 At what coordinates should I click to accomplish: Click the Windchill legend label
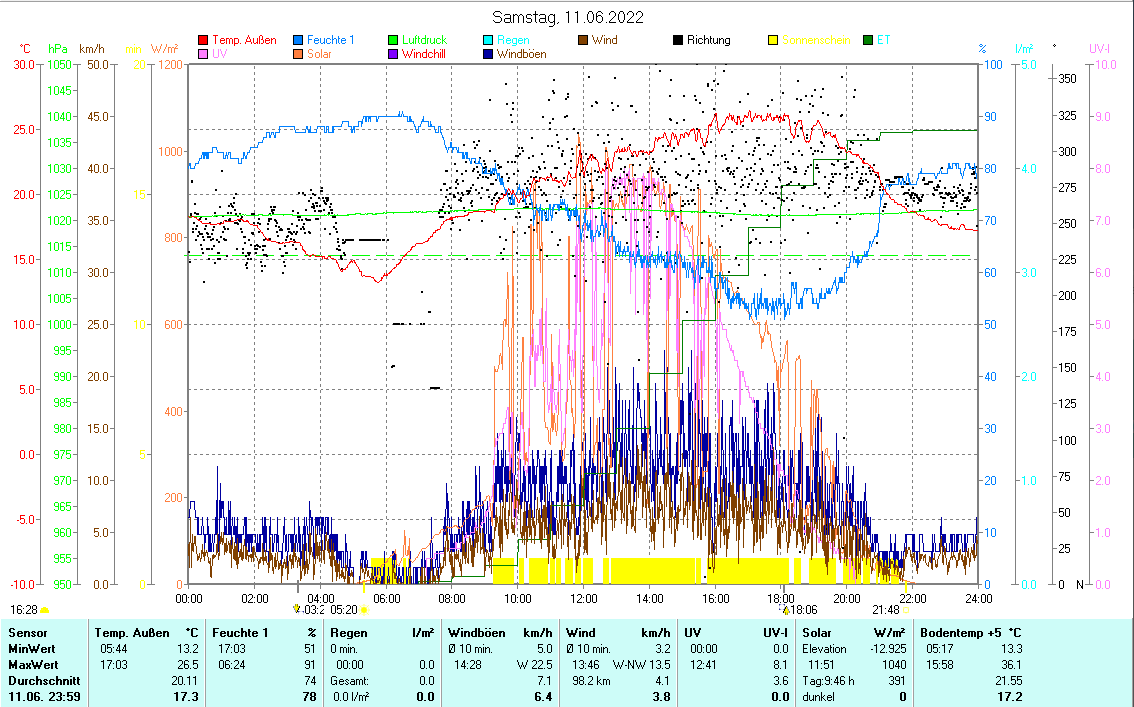[424, 54]
